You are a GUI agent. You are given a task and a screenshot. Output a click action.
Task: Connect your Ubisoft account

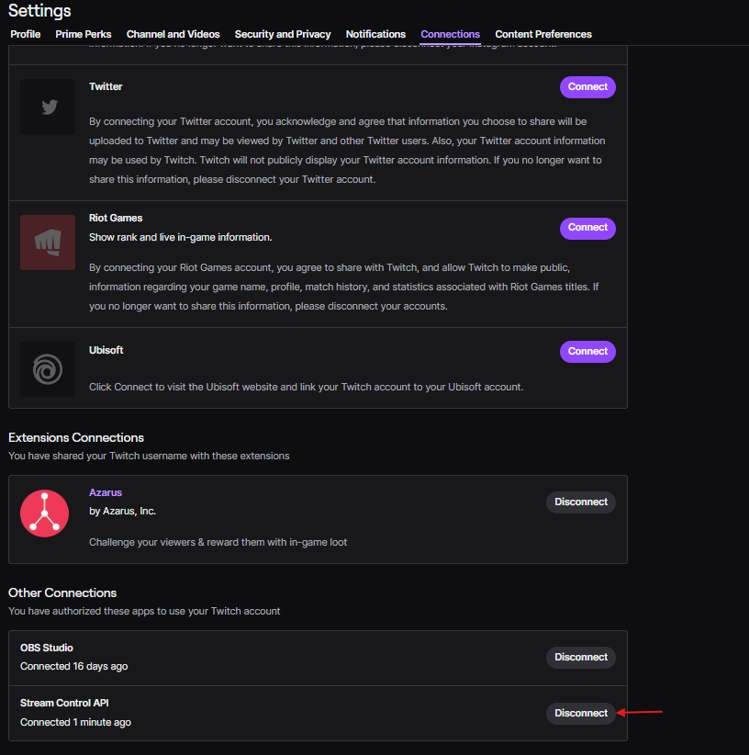tap(587, 352)
